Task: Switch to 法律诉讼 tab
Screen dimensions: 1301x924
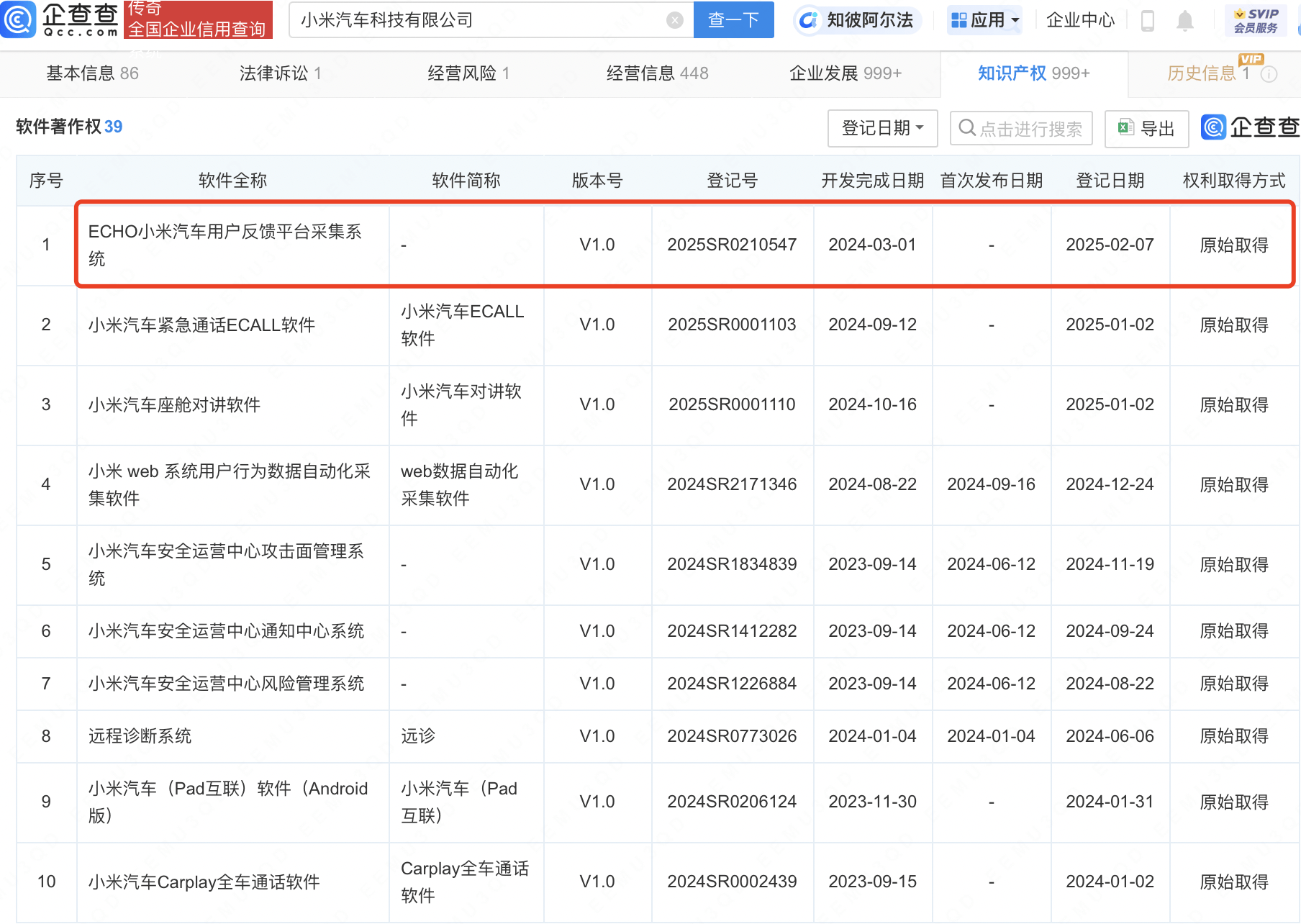Action: [280, 73]
